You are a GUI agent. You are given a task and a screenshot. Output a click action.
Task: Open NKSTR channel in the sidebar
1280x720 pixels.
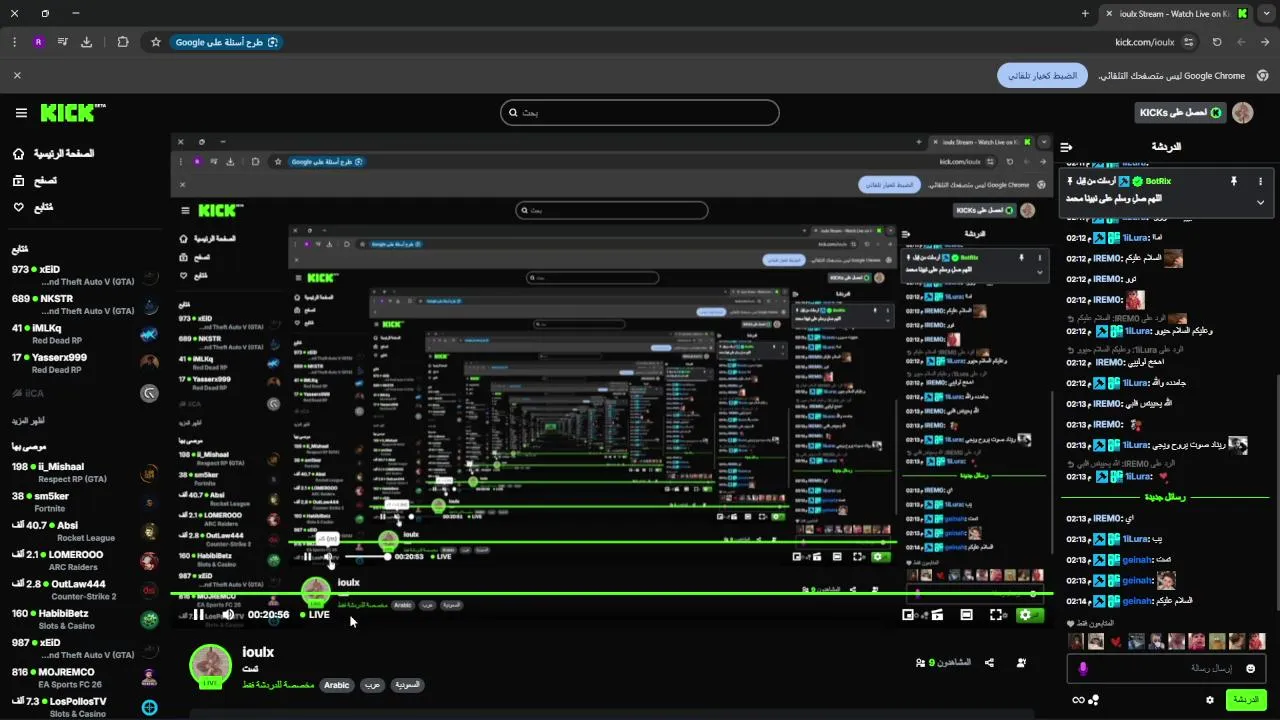(85, 305)
